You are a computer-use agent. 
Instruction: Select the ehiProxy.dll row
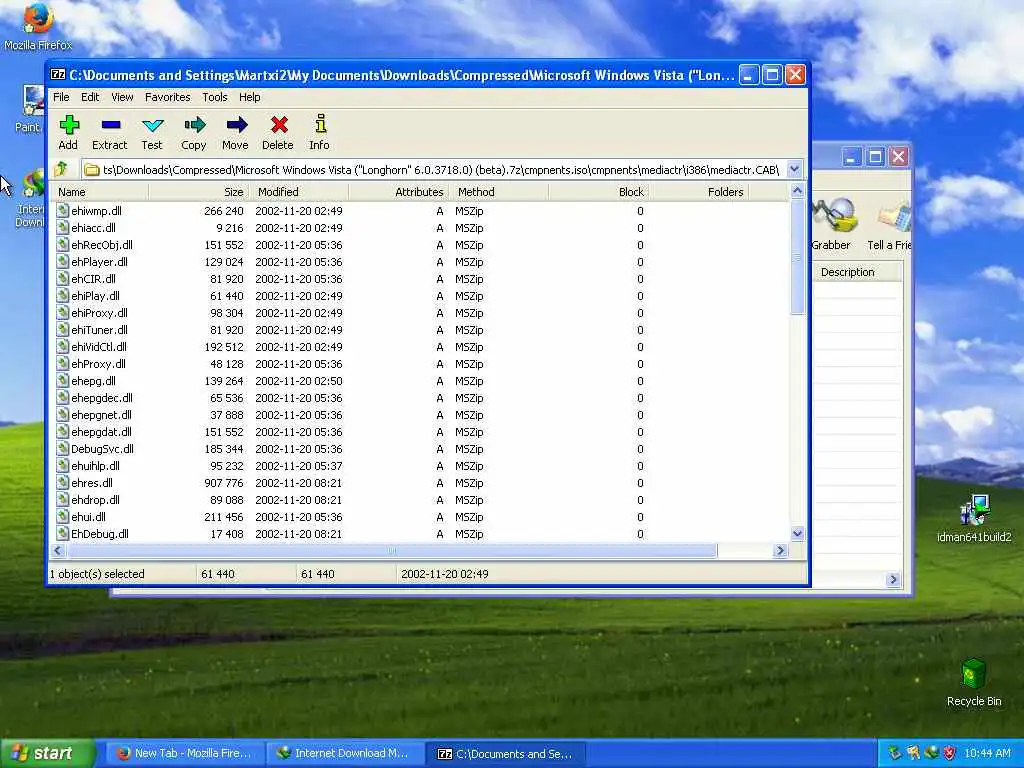pyautogui.click(x=421, y=313)
